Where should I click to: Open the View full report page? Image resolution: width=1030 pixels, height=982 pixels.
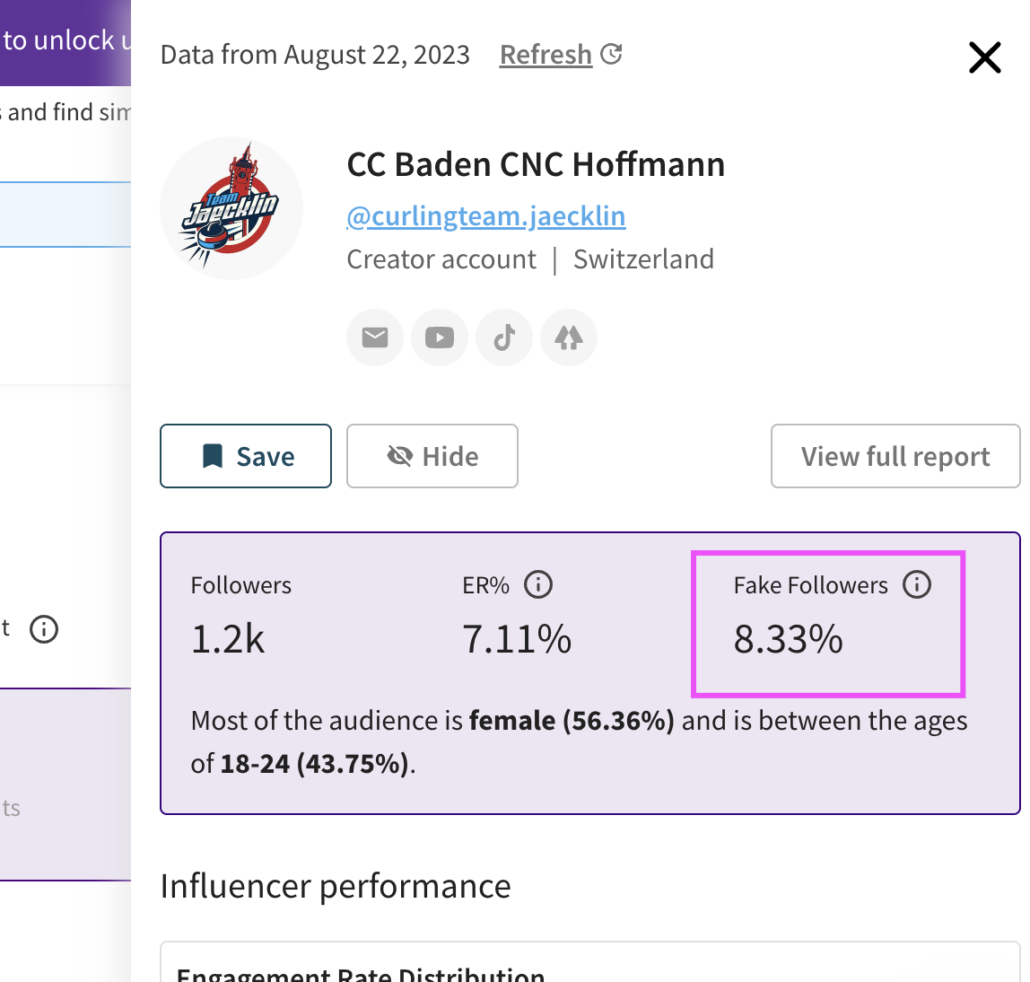point(894,455)
